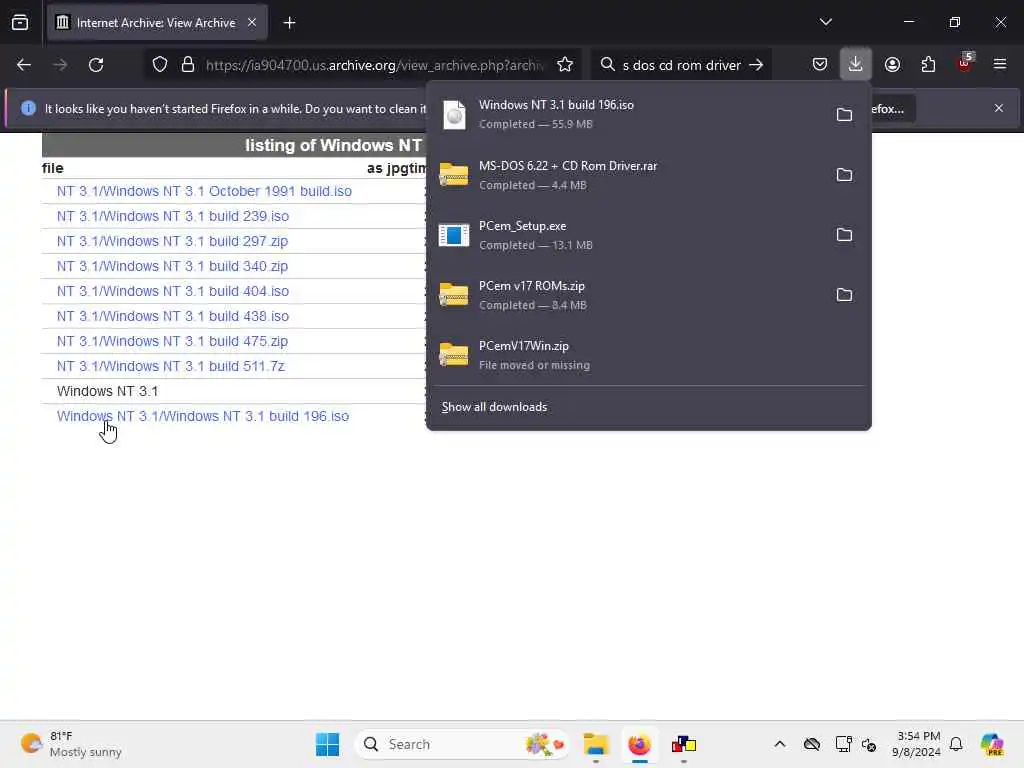Download NT 3.1 build 340.zip
Screen dimensions: 1024x768
click(172, 266)
